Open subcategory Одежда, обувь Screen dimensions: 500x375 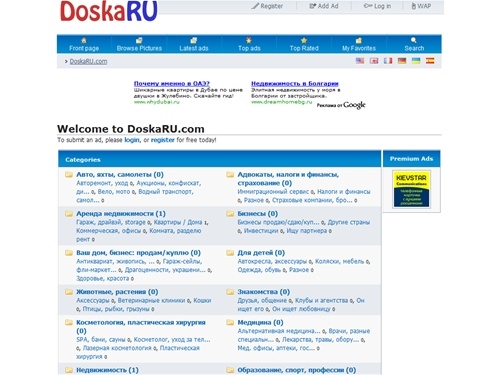[x=259, y=270]
